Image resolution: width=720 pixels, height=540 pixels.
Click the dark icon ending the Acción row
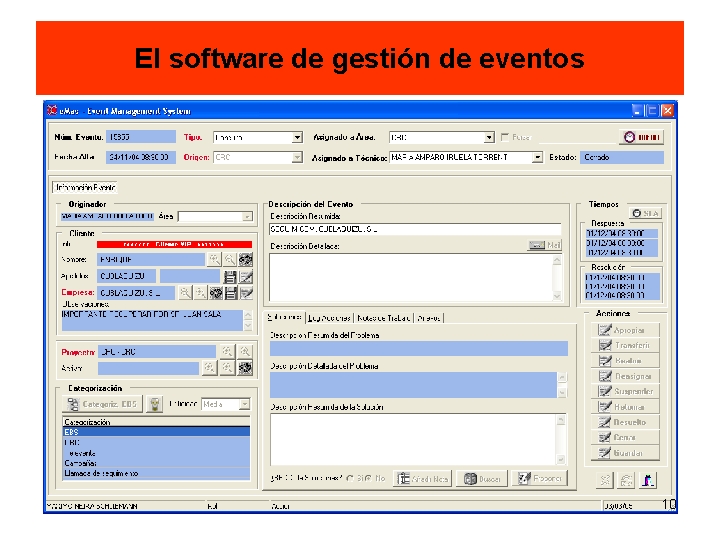pyautogui.click(x=245, y=367)
